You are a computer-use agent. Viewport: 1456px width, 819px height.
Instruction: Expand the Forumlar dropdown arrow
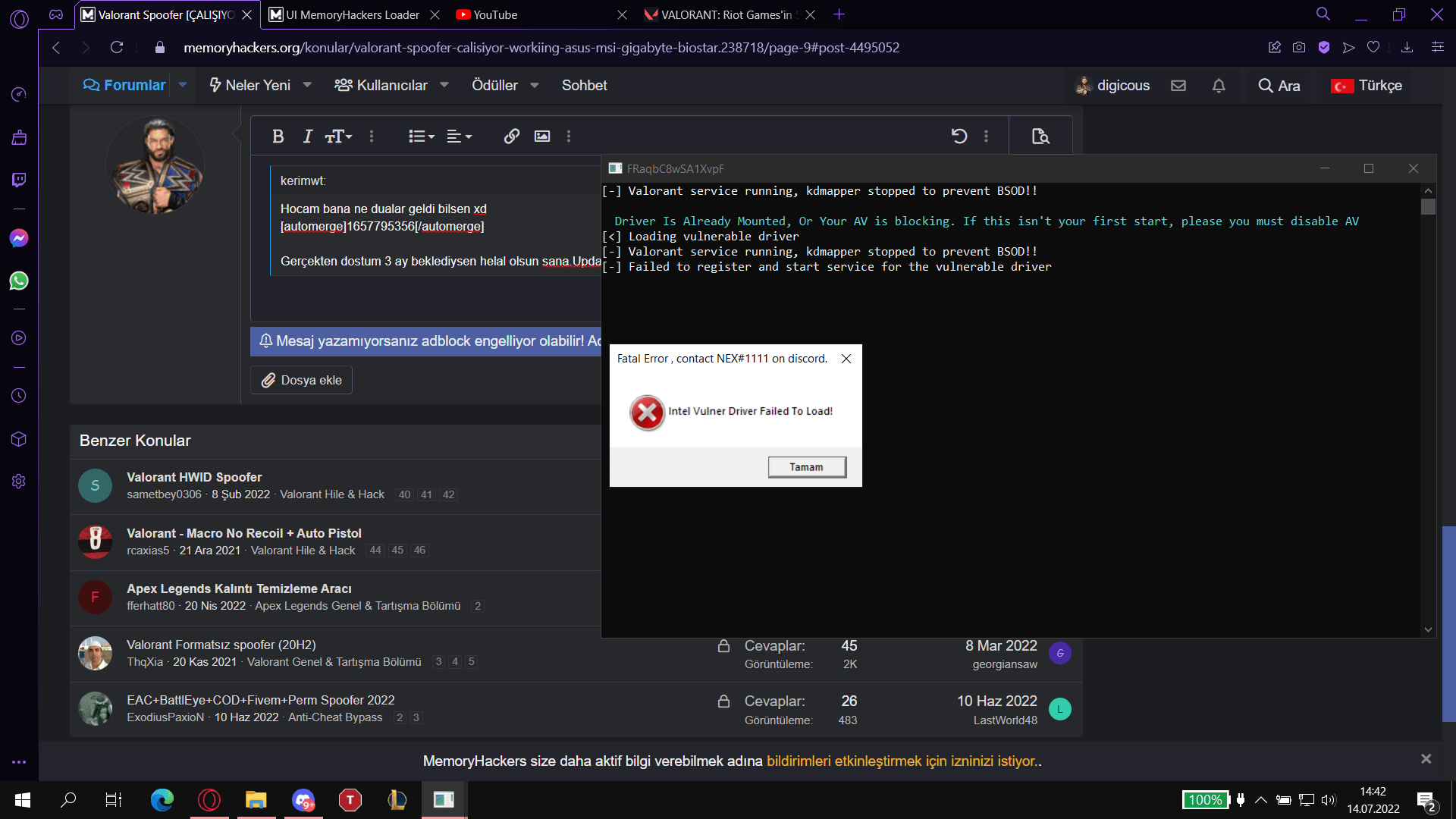(183, 85)
